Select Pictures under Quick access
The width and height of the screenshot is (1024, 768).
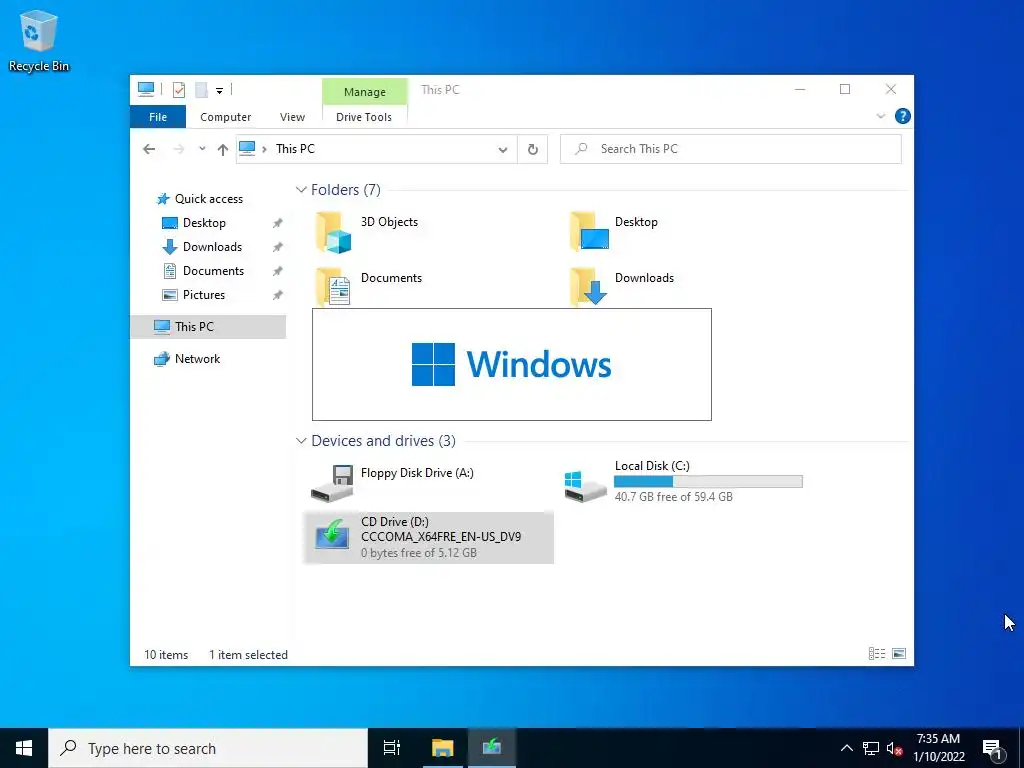pos(204,295)
